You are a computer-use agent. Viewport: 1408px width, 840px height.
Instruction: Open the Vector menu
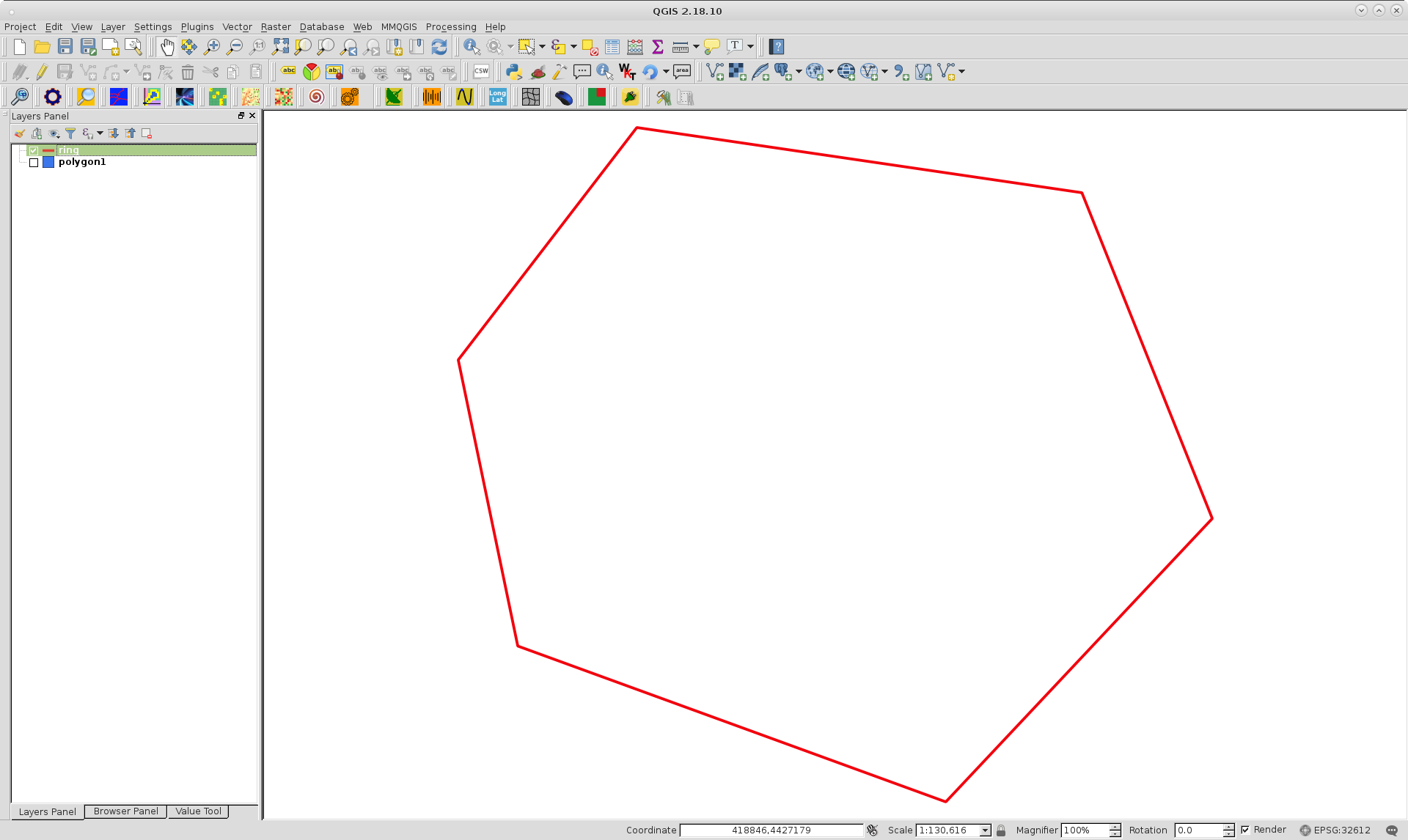coord(237,27)
